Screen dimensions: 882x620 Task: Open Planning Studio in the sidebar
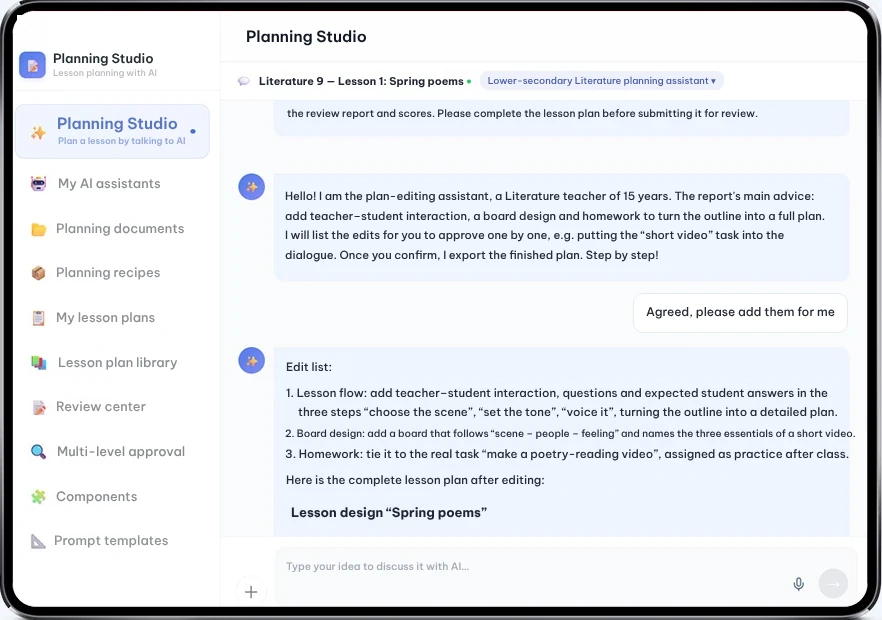click(112, 132)
